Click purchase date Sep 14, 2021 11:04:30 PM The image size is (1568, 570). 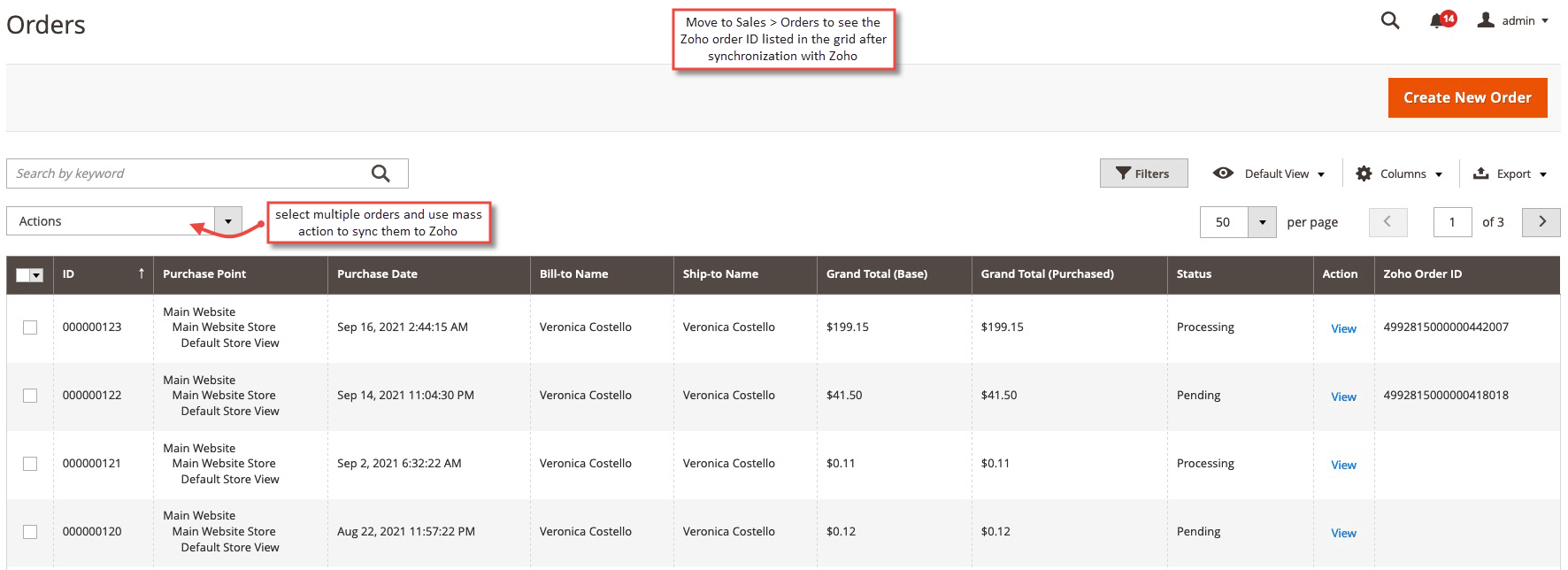coord(405,396)
